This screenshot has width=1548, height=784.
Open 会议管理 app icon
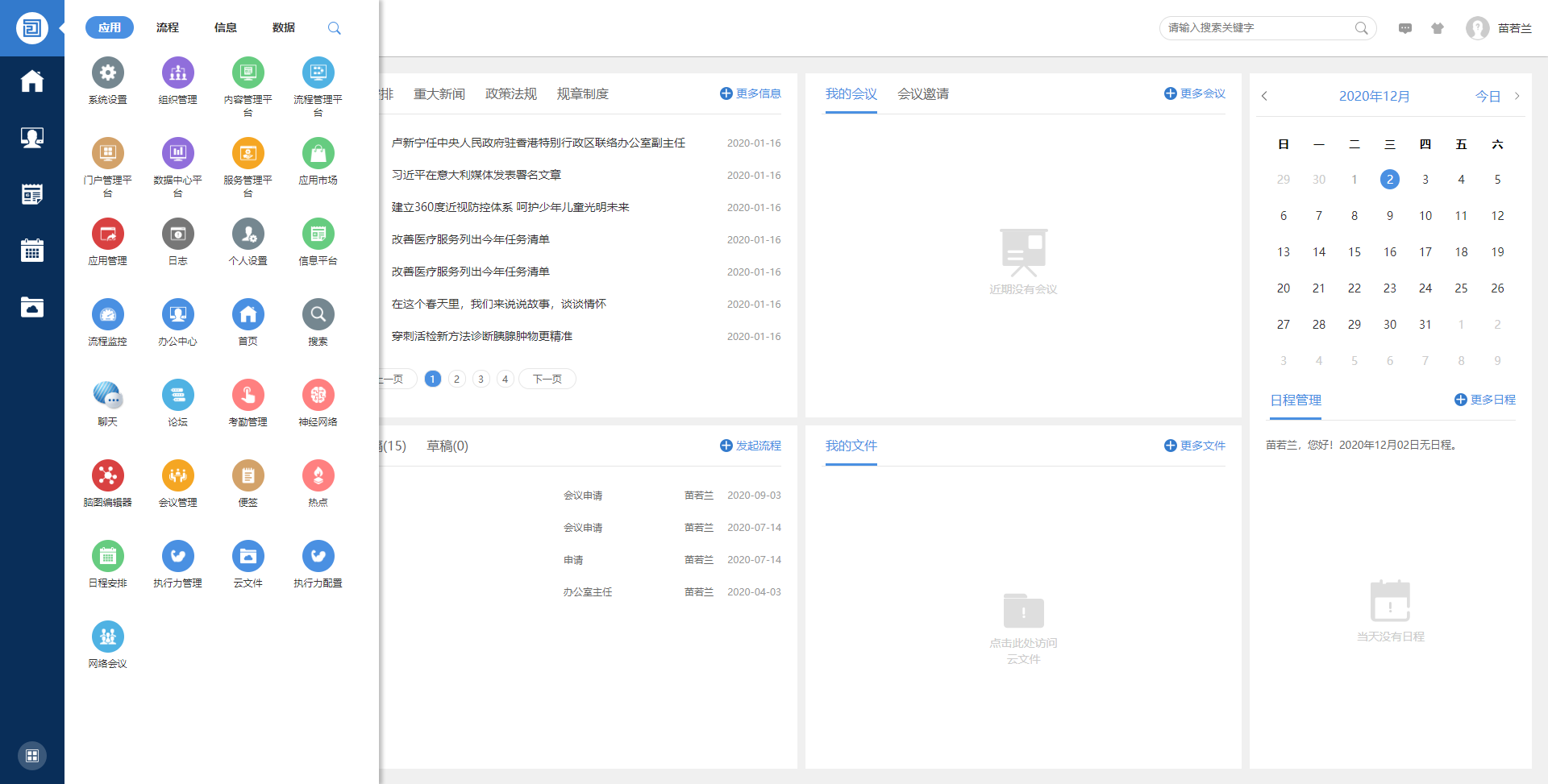[178, 475]
